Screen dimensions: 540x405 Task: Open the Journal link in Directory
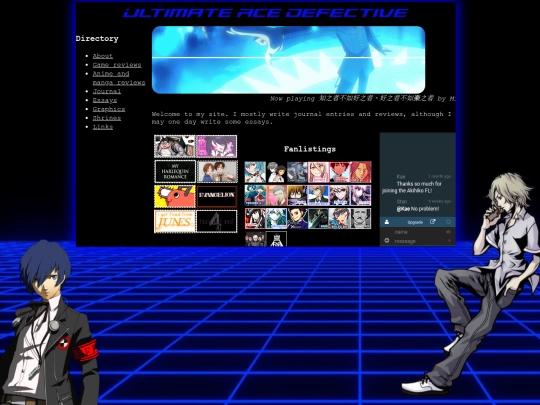click(107, 91)
